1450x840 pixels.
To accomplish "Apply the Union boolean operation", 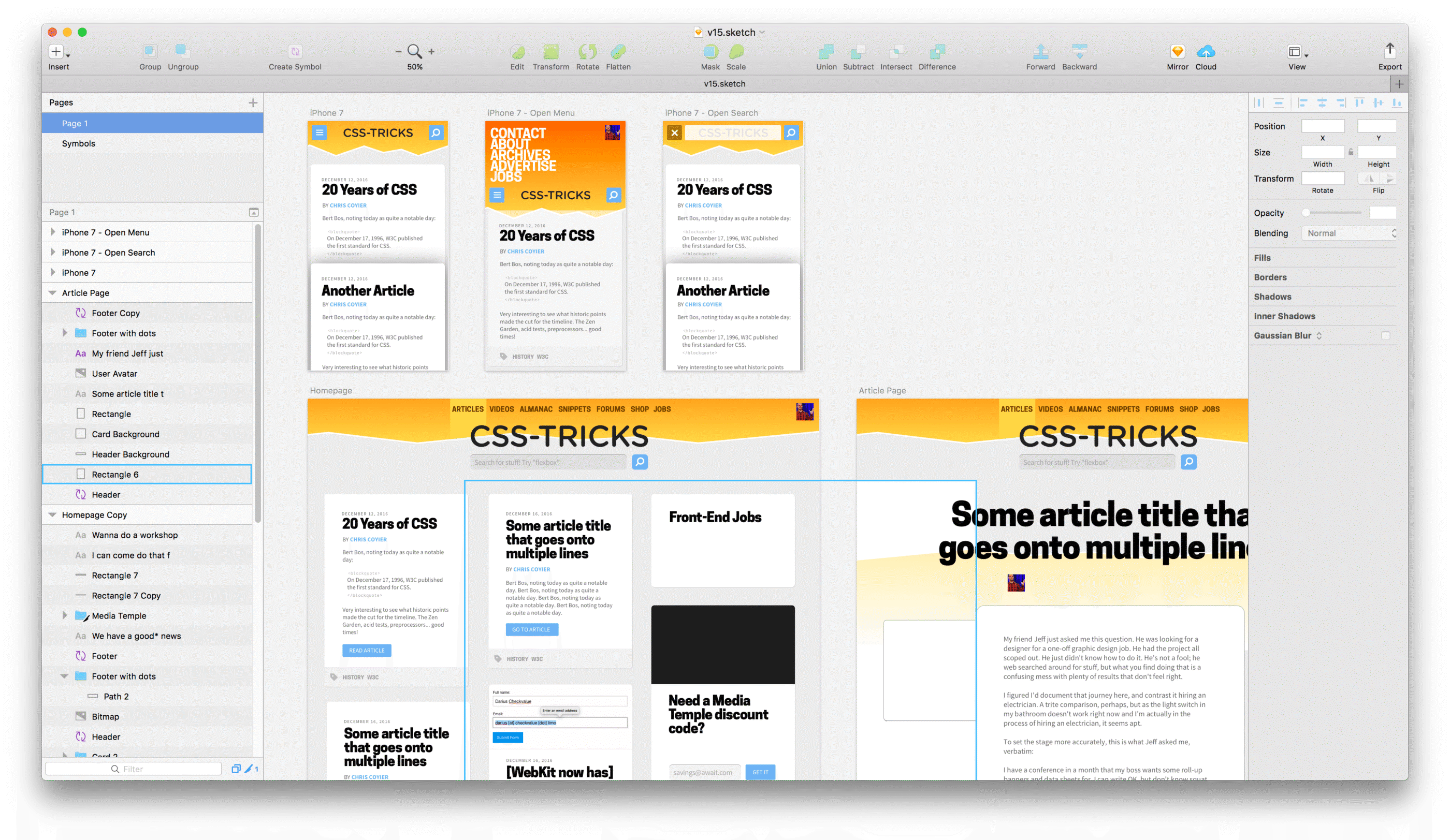I will 827,52.
